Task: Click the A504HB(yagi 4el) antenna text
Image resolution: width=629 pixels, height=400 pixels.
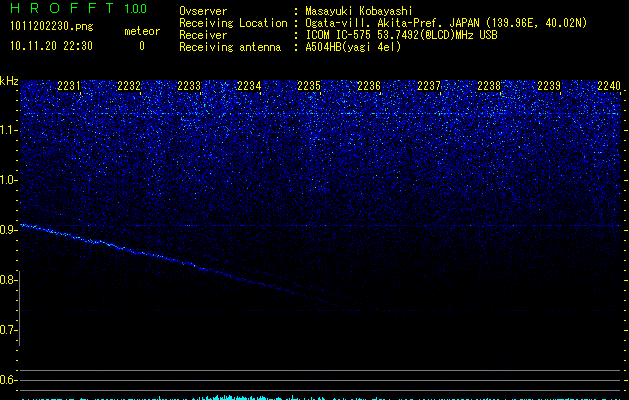Action: tap(353, 47)
